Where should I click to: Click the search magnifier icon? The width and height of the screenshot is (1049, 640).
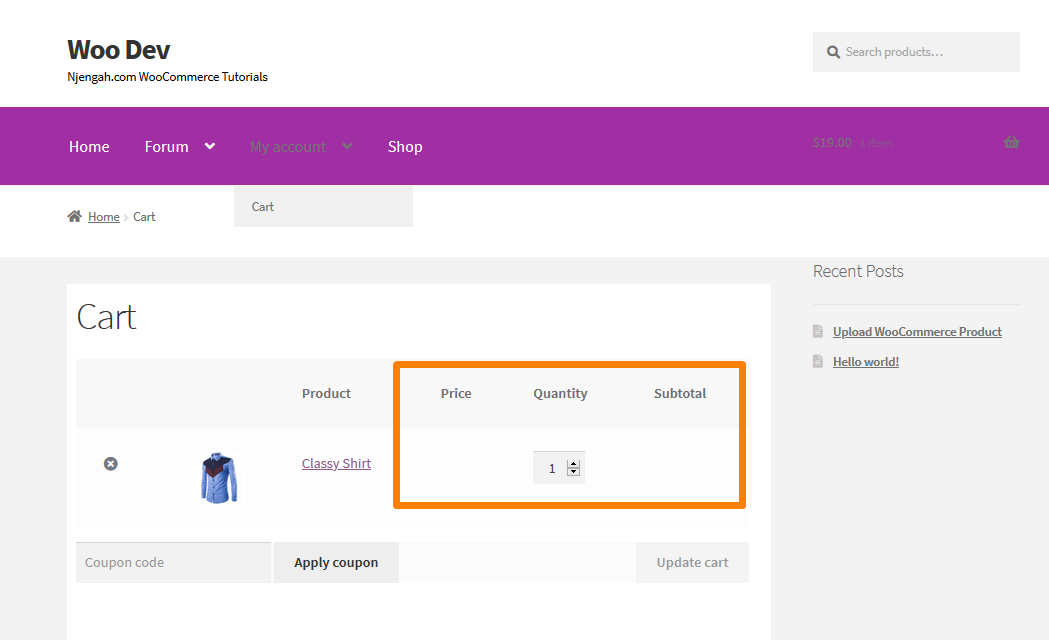(x=833, y=52)
